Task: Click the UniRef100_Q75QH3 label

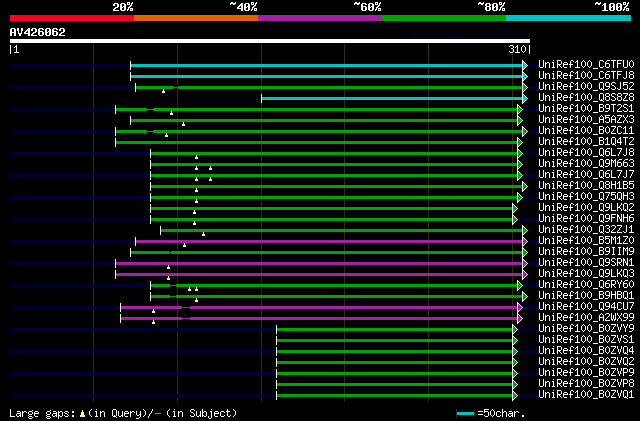Action: [586, 197]
